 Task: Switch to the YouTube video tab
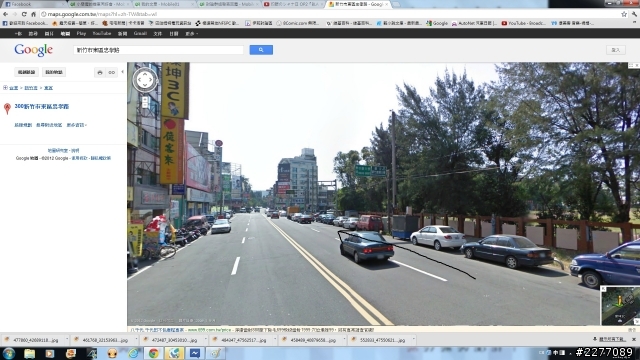(x=293, y=4)
